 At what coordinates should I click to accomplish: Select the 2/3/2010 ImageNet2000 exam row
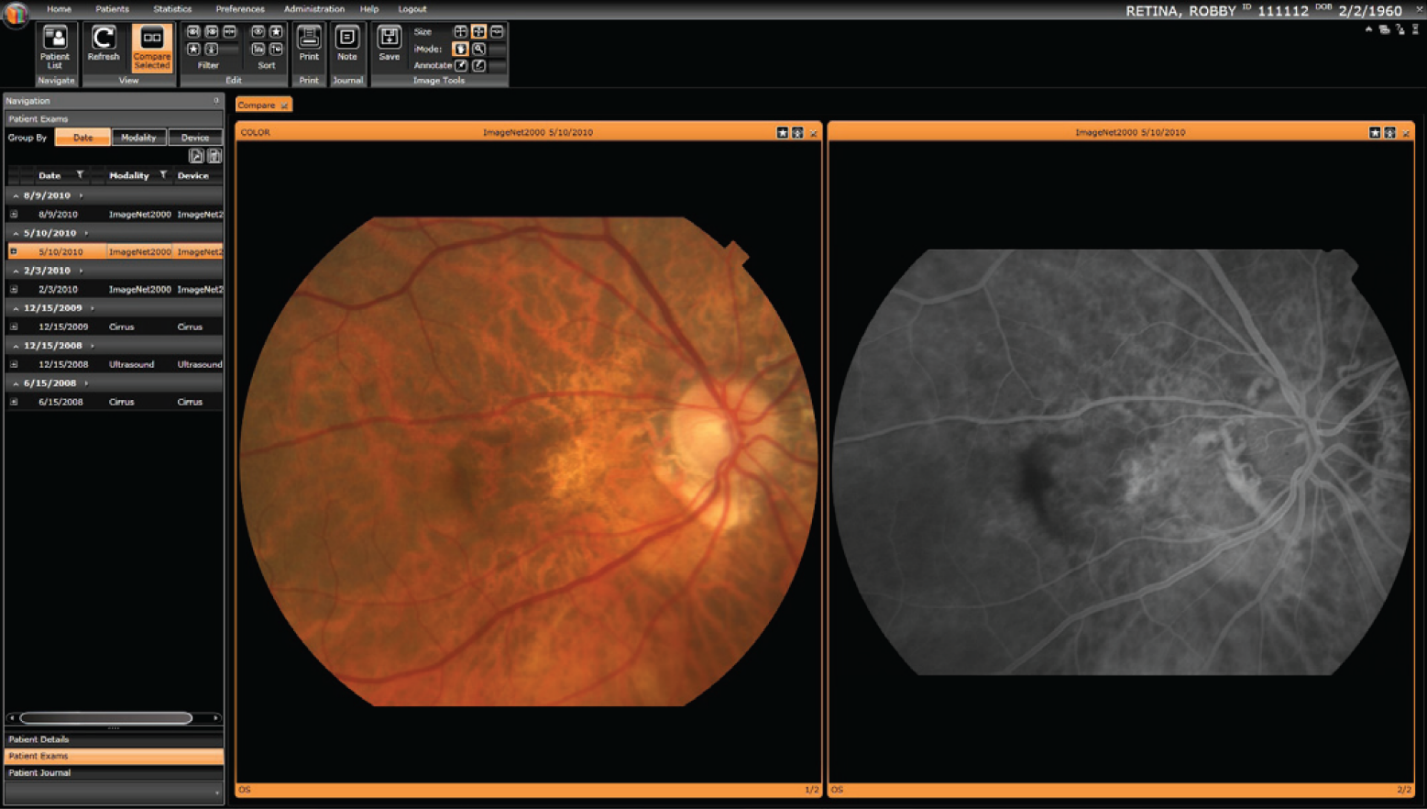point(115,289)
